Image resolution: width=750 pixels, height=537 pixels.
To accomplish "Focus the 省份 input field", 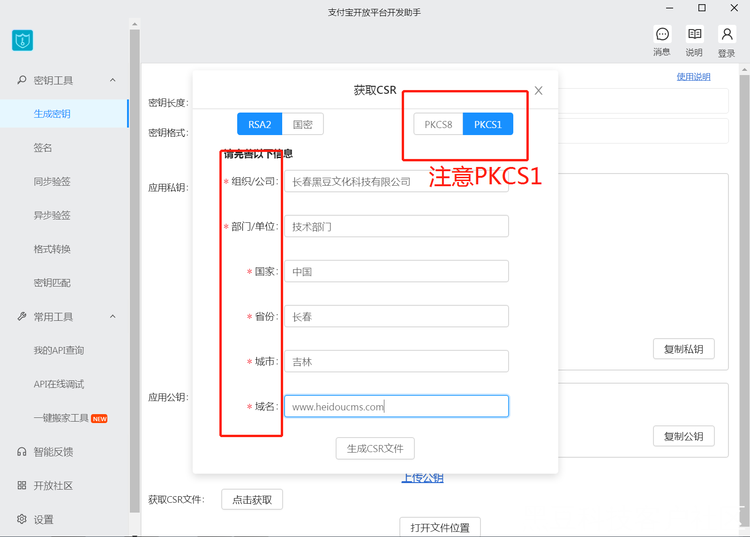I will (x=397, y=316).
